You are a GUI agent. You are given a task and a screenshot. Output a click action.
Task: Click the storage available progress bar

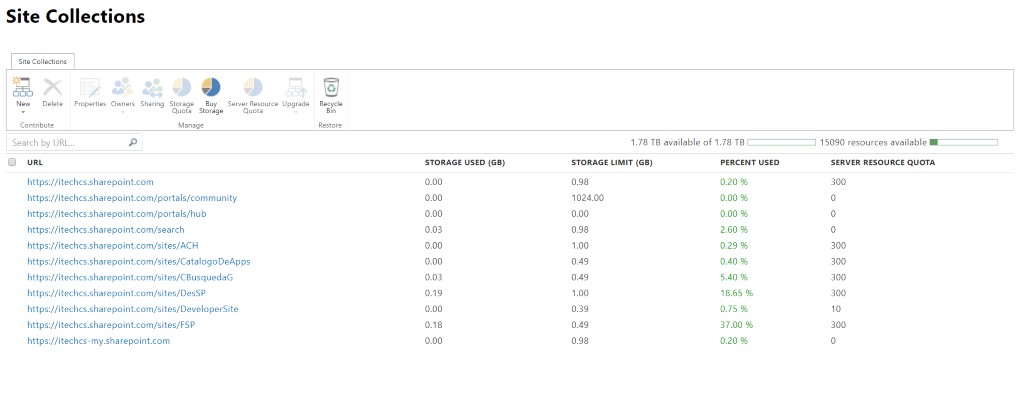point(782,142)
